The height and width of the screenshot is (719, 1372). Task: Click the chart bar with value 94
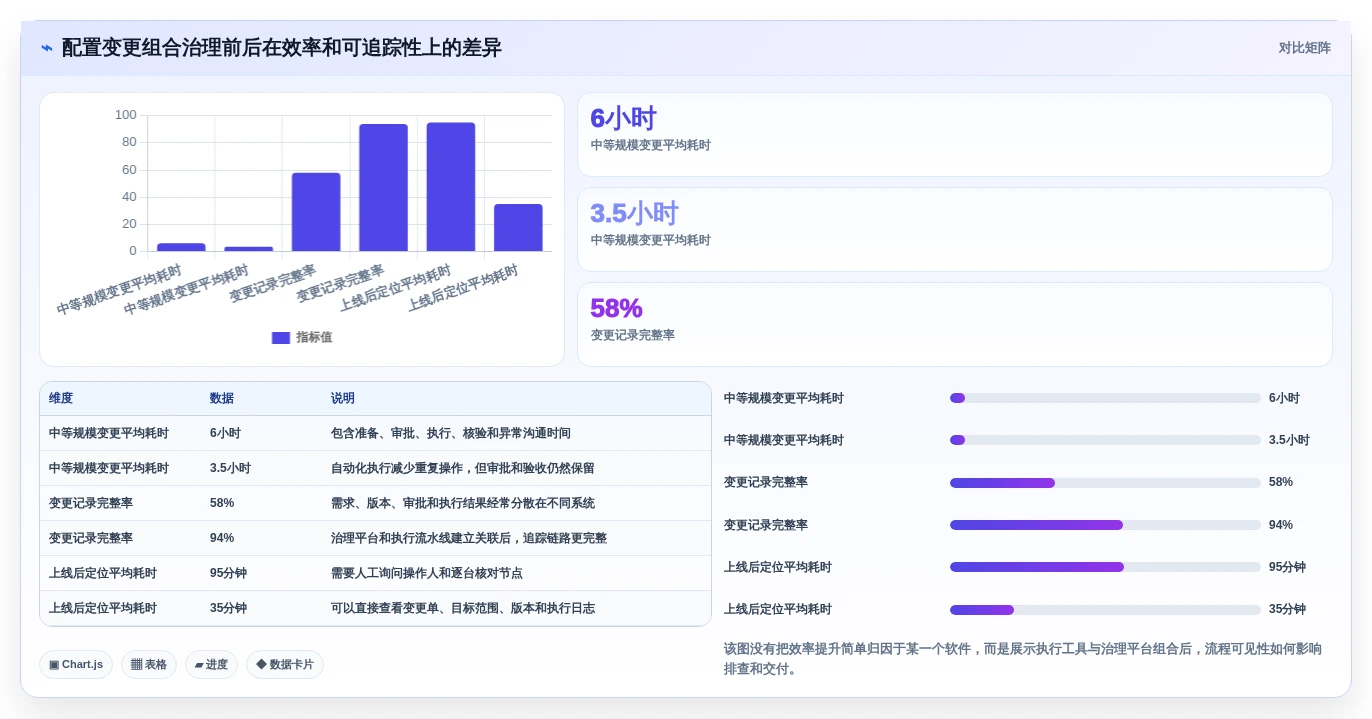384,188
